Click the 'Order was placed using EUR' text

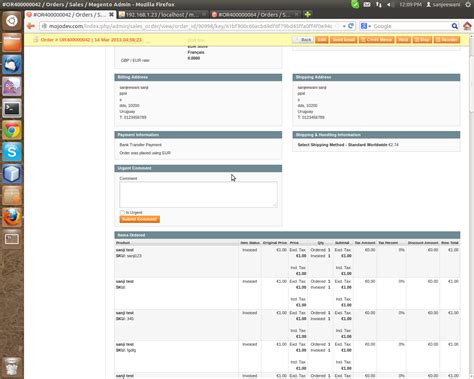[x=145, y=153]
